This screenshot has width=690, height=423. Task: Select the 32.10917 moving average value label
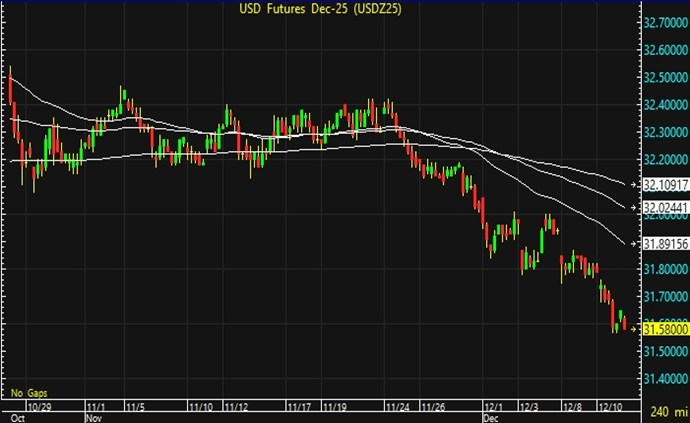point(664,185)
